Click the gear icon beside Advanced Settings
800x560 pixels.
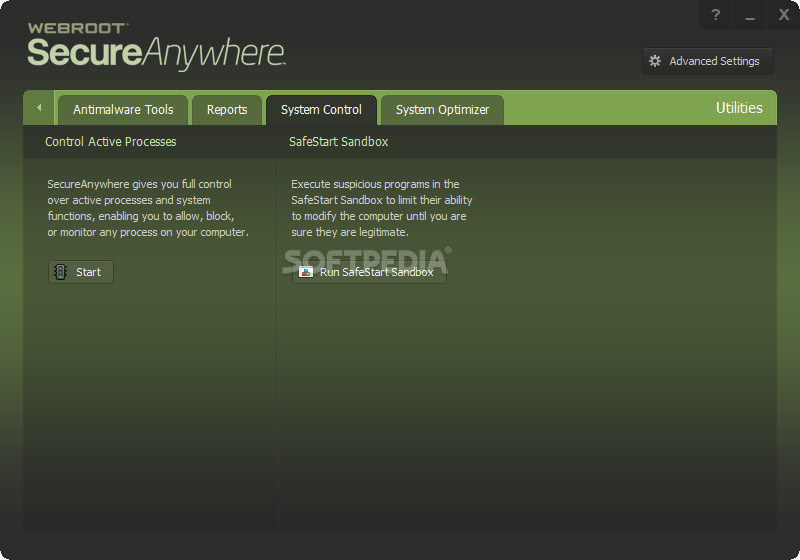click(x=655, y=61)
